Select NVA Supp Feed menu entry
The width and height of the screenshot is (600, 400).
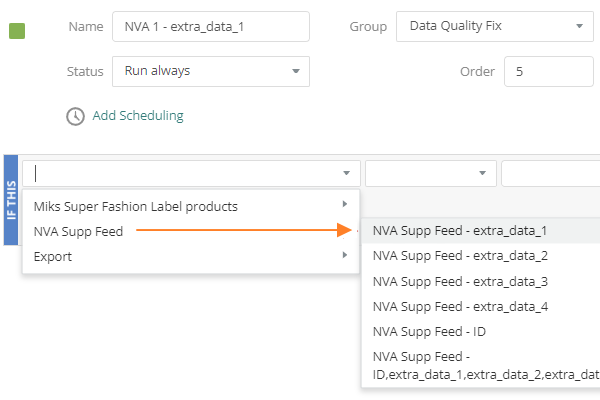[78, 231]
